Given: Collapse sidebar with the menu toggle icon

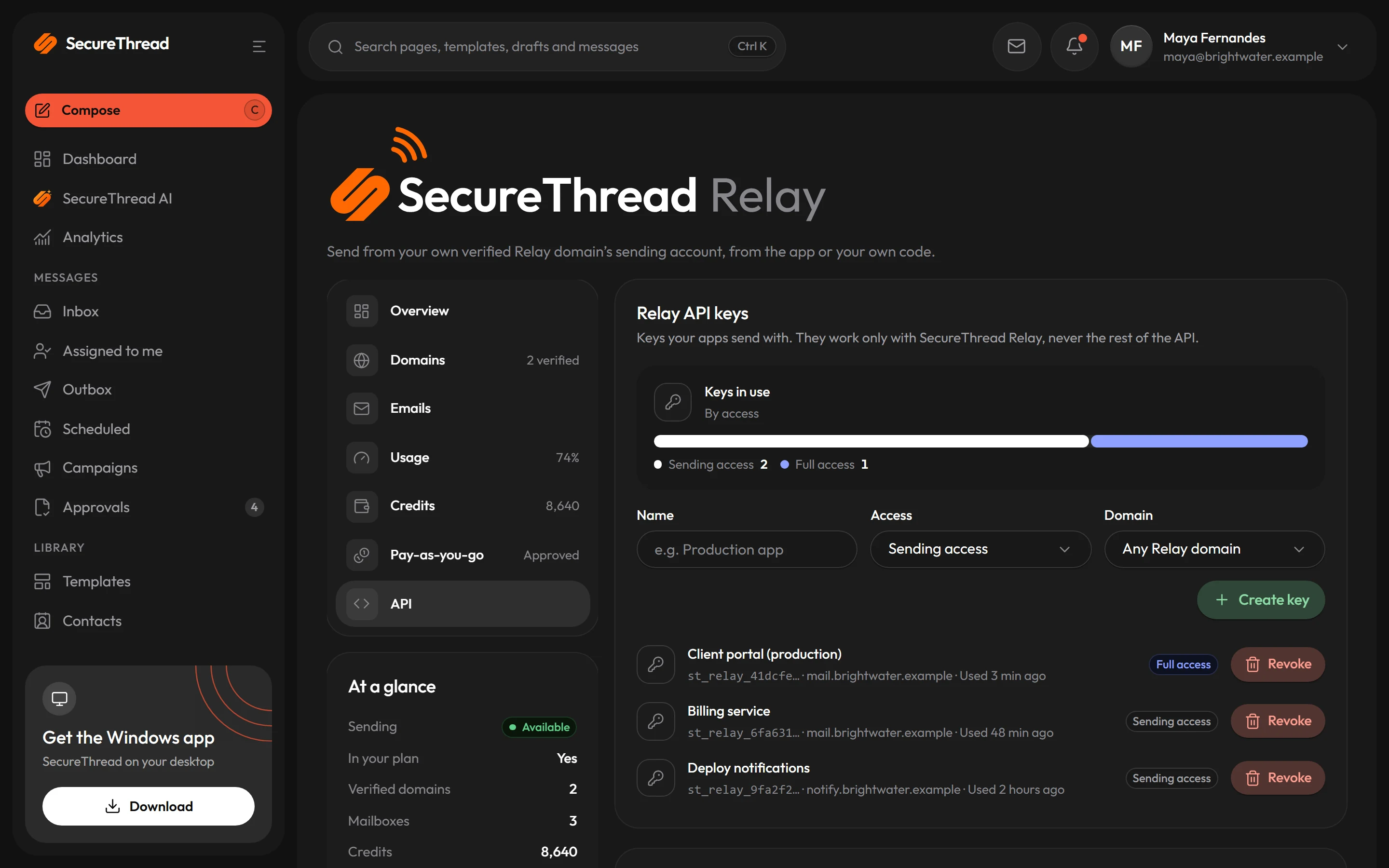Looking at the screenshot, I should coord(259,46).
